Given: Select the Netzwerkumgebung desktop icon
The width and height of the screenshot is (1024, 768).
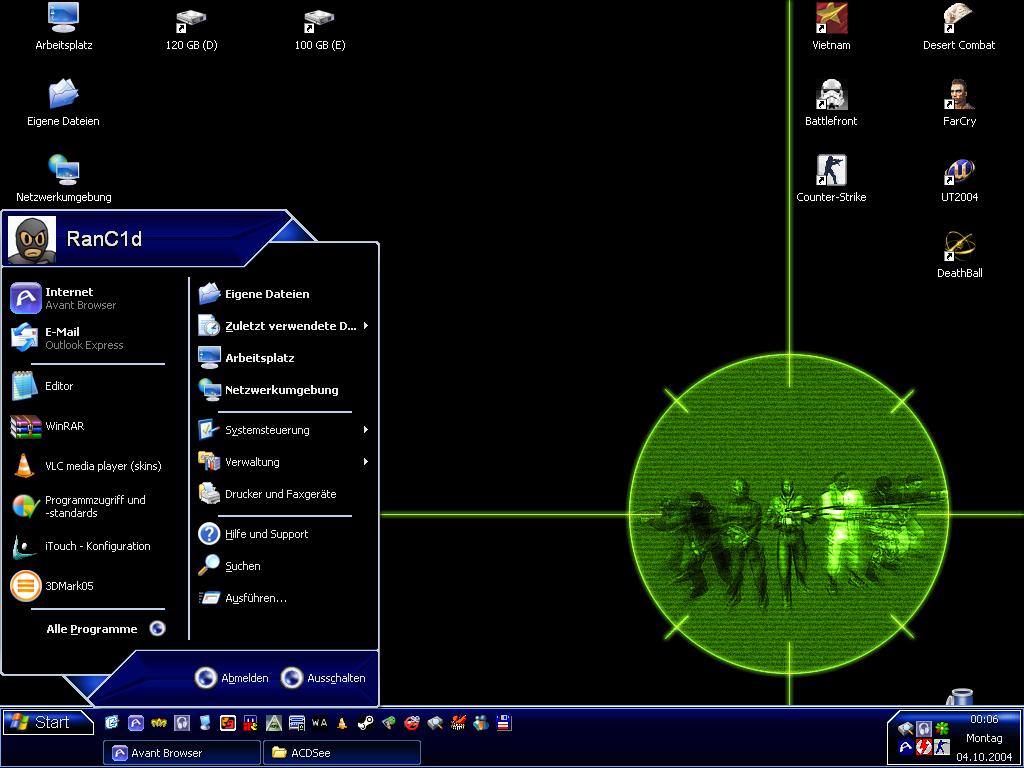Looking at the screenshot, I should click(63, 178).
